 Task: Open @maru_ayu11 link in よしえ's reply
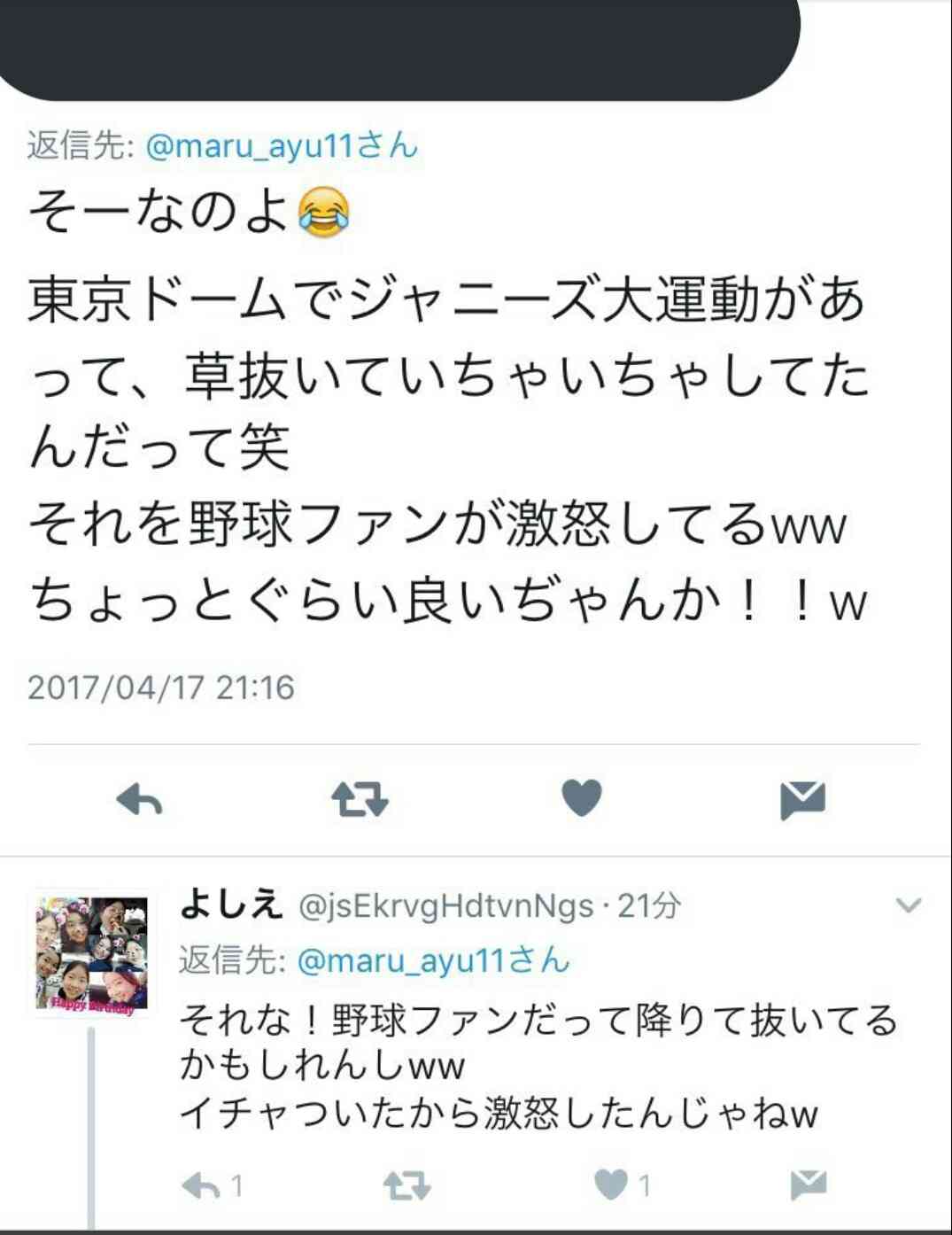(x=433, y=960)
